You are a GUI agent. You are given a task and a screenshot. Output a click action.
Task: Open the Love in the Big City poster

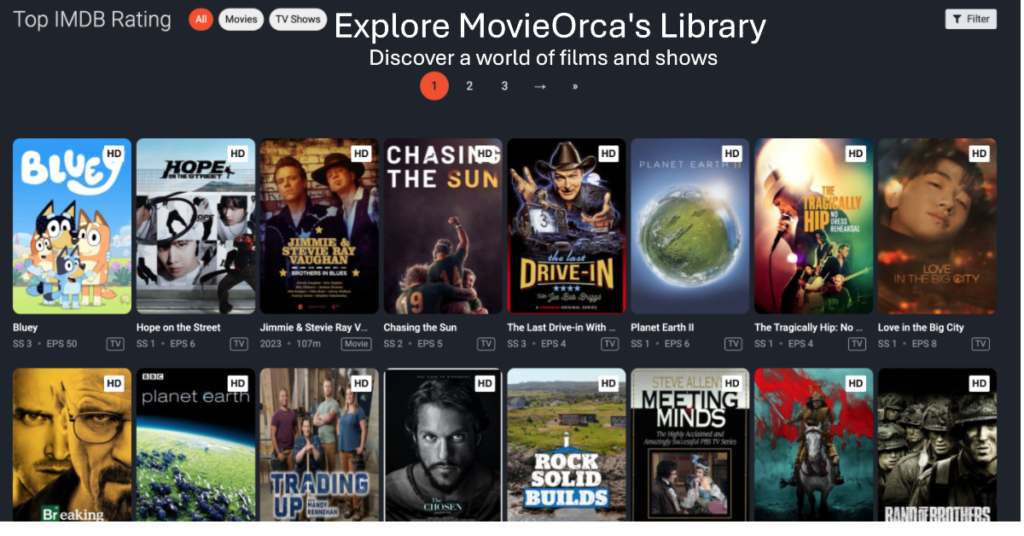tap(937, 226)
